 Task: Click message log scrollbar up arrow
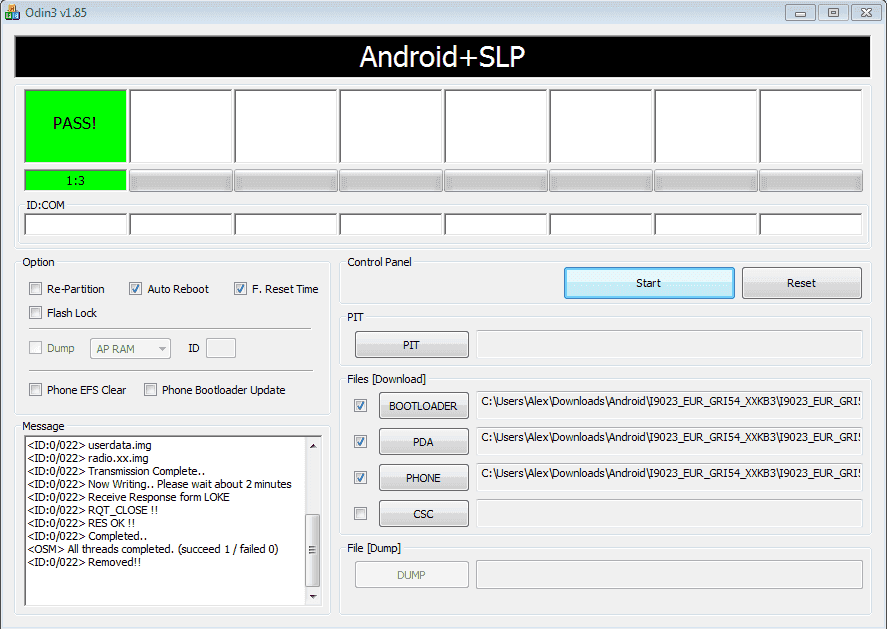[x=313, y=446]
